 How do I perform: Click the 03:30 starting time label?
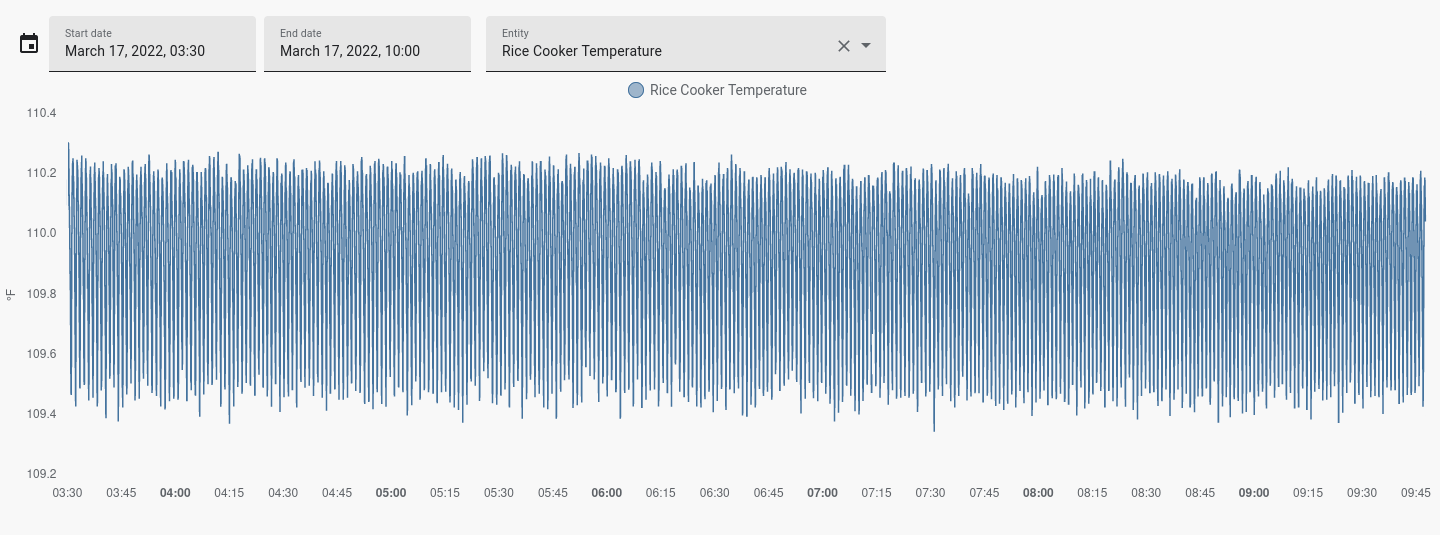click(67, 493)
